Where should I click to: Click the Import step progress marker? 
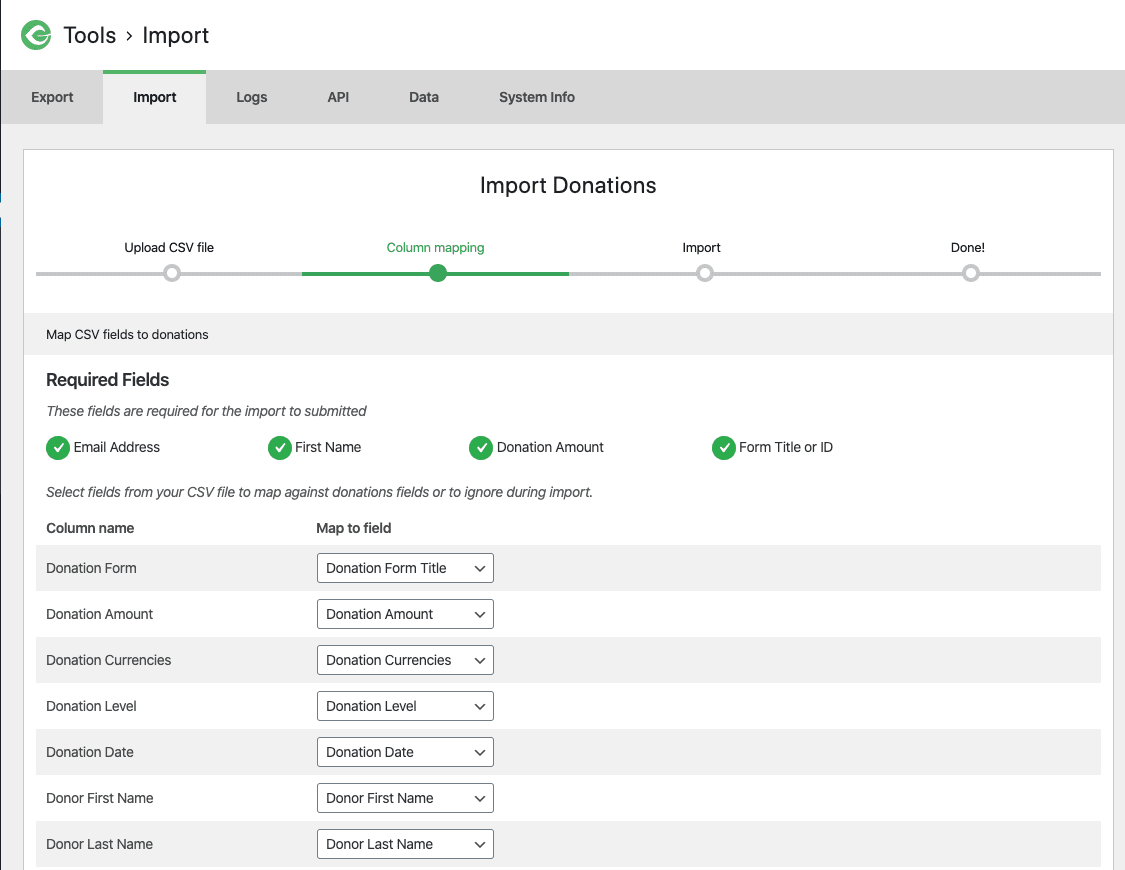(705, 273)
